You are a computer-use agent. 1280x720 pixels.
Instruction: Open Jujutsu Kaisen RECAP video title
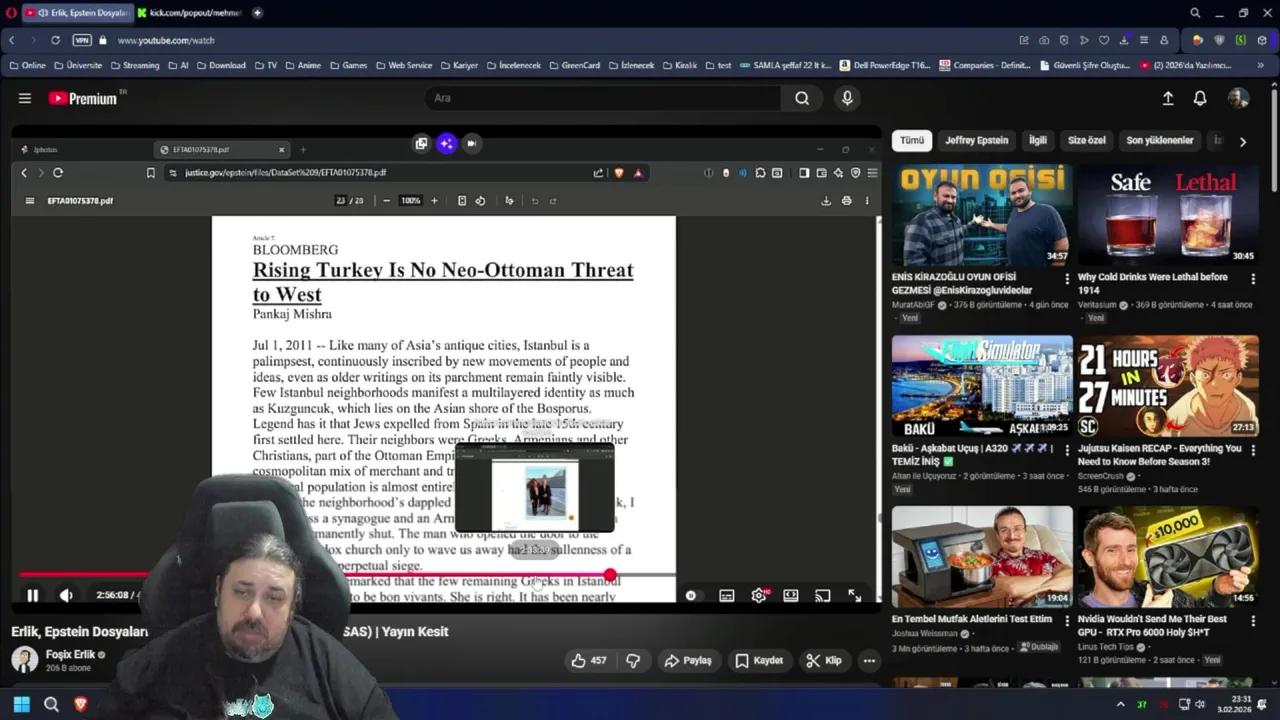[1159, 455]
